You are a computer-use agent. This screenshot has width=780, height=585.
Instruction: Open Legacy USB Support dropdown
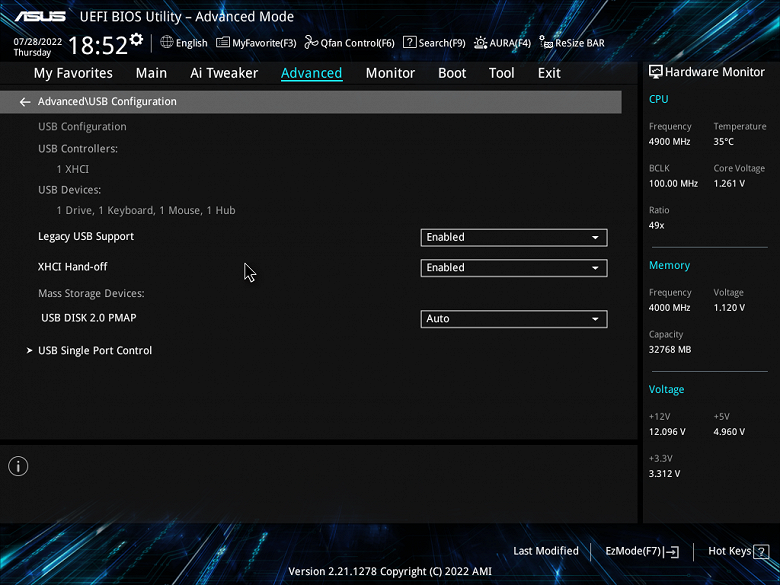514,237
